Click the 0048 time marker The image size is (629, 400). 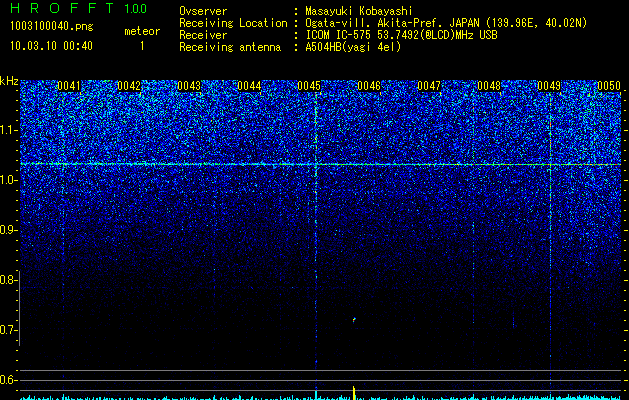click(x=489, y=86)
